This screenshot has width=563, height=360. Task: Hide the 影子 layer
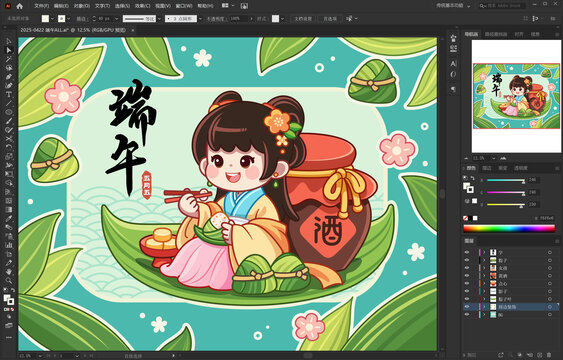(467, 291)
